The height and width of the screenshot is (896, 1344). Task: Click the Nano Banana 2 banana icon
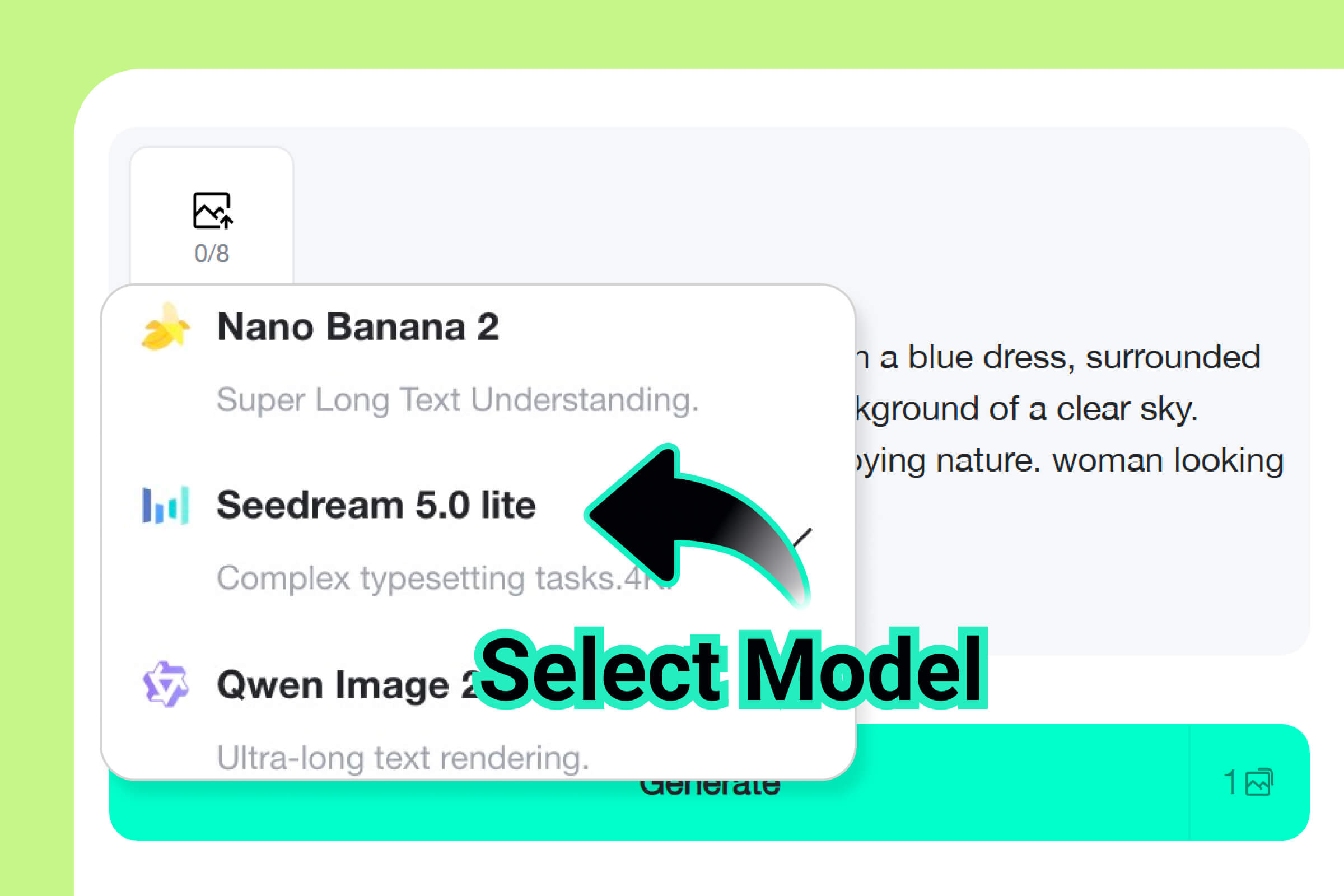pos(165,326)
